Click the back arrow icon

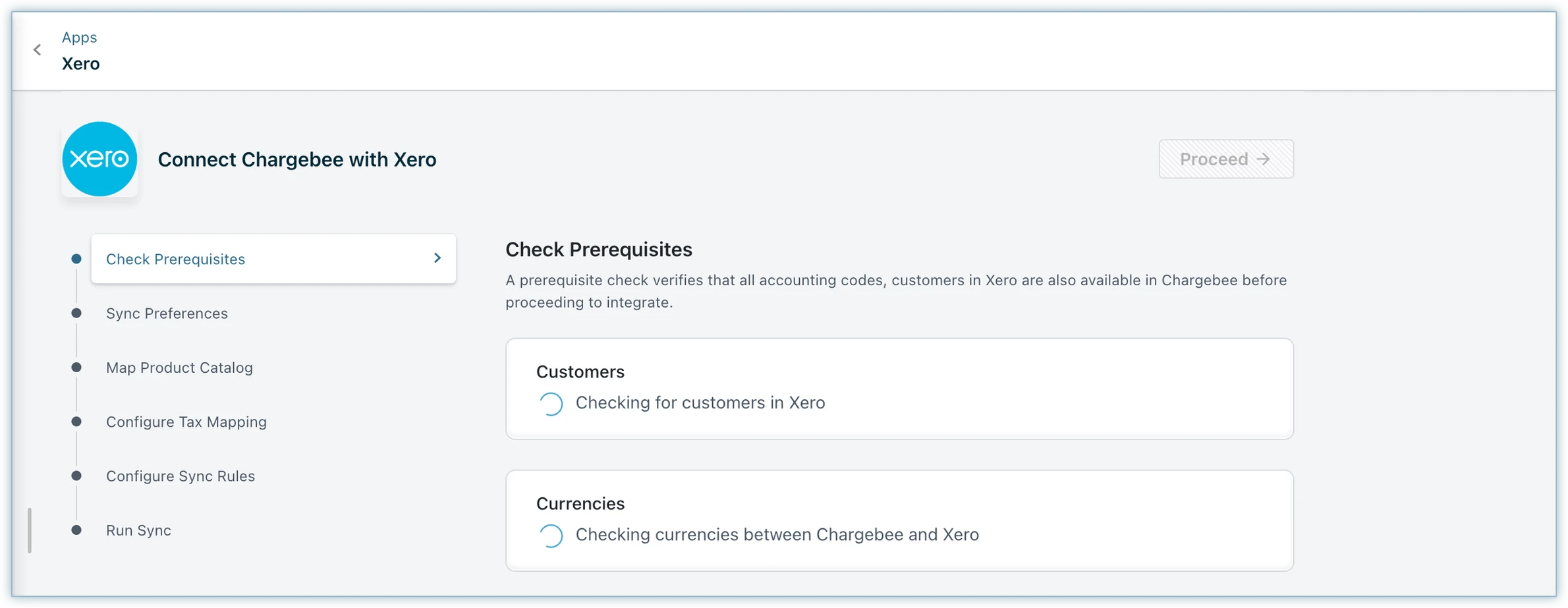pos(38,50)
